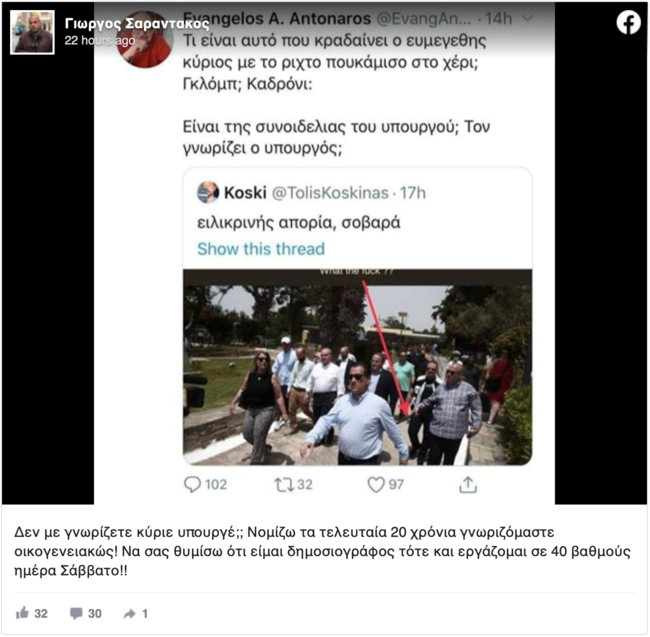The width and height of the screenshot is (650, 637).
Task: Open the @TolisKoskinas handle
Action: tap(330, 193)
